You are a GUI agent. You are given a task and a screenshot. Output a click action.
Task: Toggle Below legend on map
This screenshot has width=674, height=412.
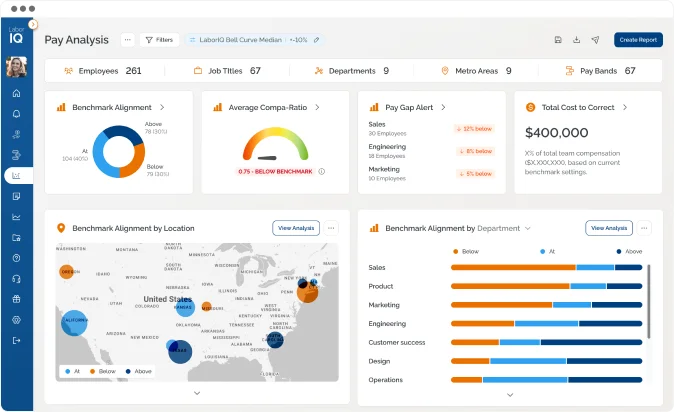click(103, 371)
